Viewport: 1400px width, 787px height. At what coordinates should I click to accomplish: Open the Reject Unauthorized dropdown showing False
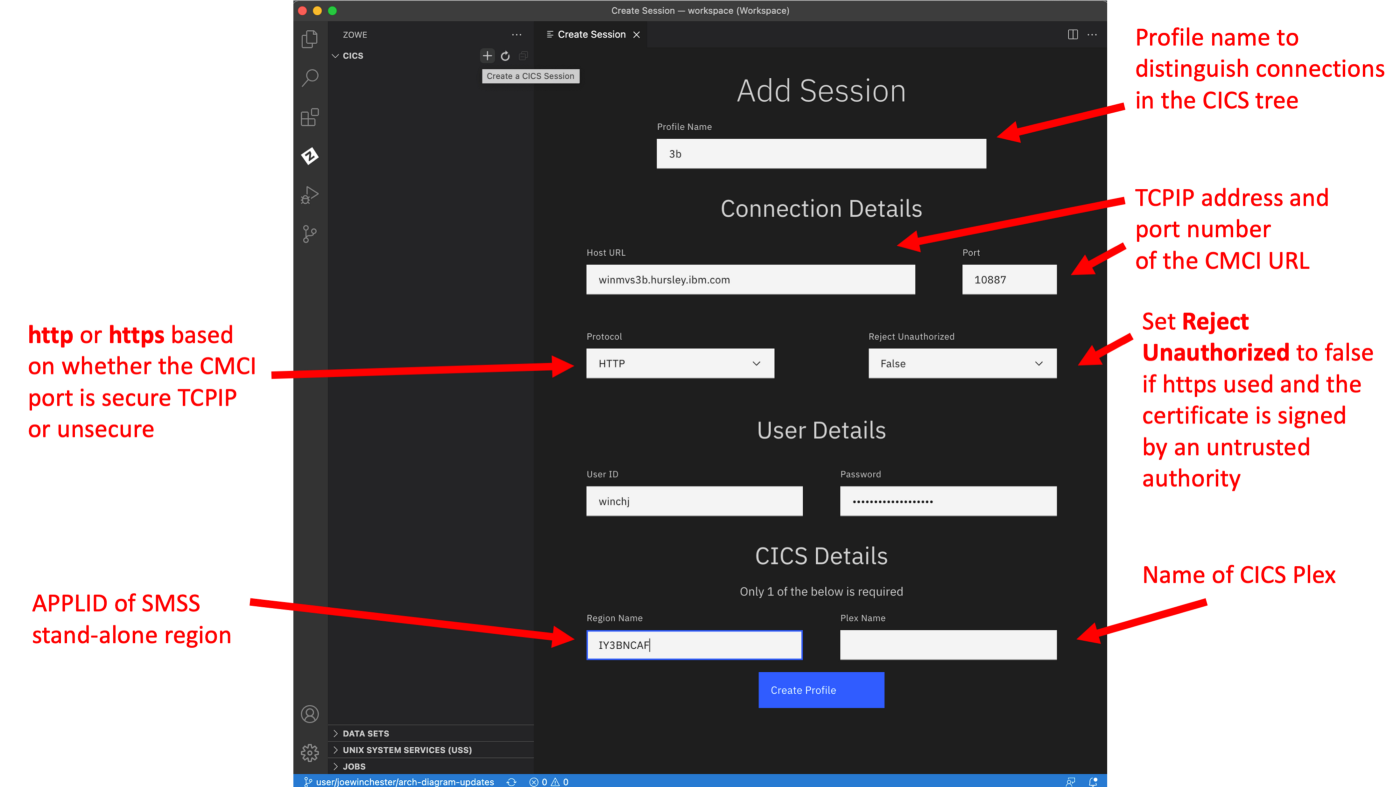click(x=962, y=363)
